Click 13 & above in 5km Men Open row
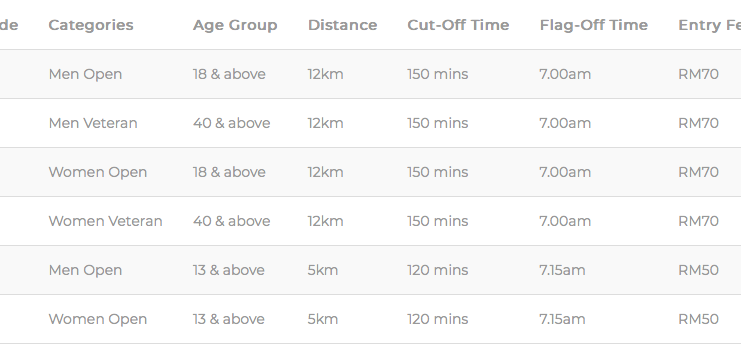 pyautogui.click(x=229, y=270)
